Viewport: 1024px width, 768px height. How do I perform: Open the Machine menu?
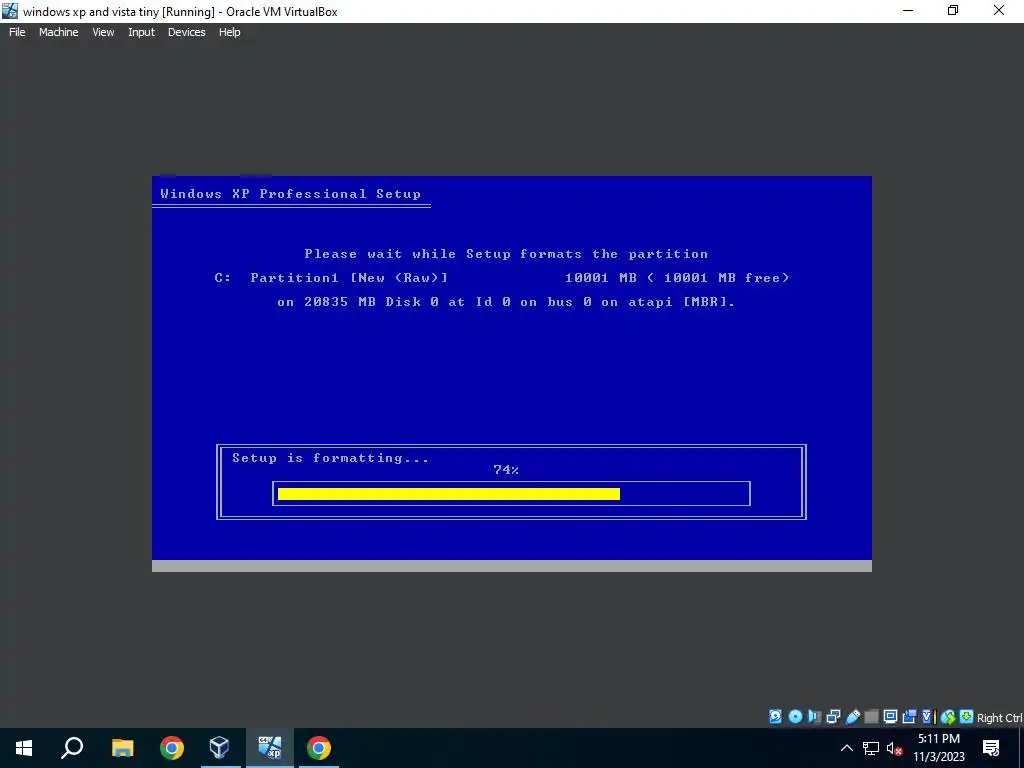pos(59,32)
